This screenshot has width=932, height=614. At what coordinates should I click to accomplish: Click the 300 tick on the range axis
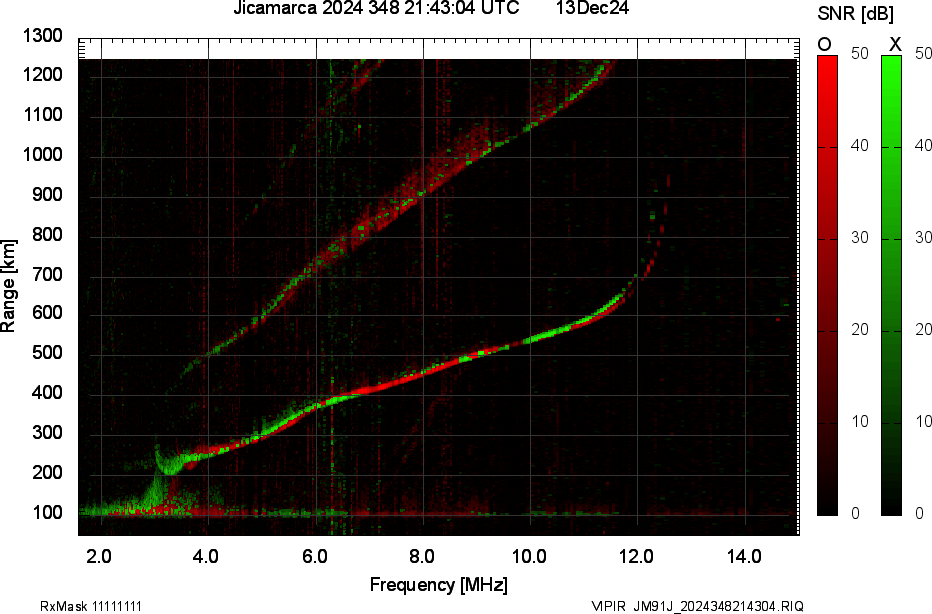click(47, 432)
